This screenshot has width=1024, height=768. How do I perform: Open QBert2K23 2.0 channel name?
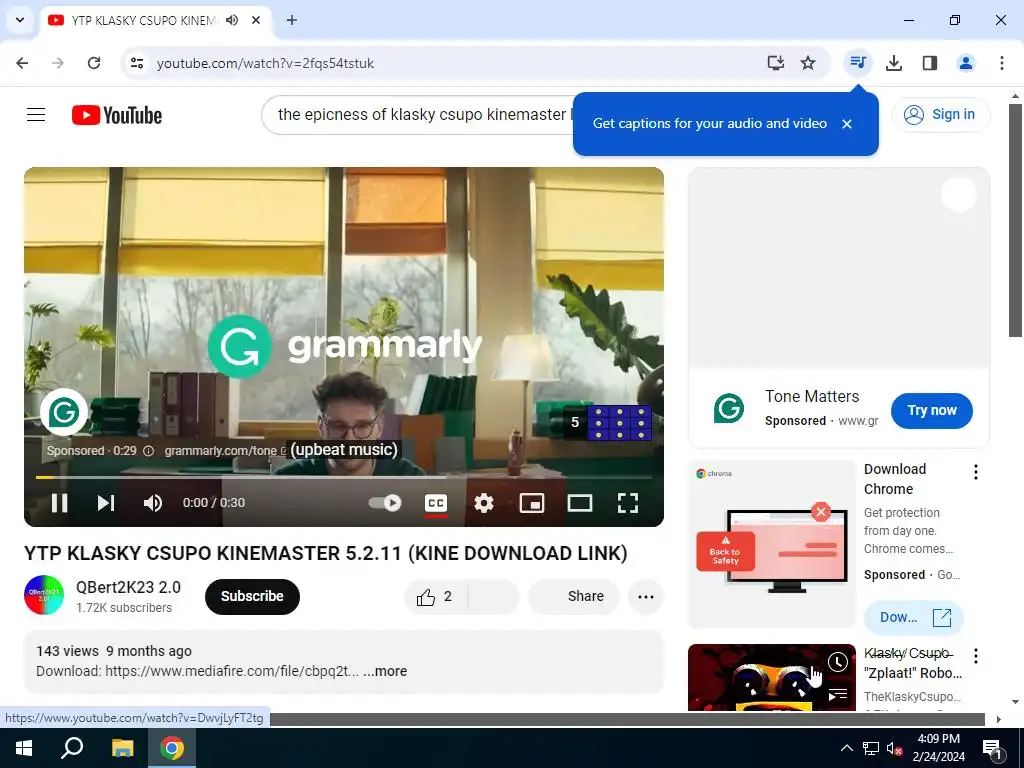[x=128, y=587]
